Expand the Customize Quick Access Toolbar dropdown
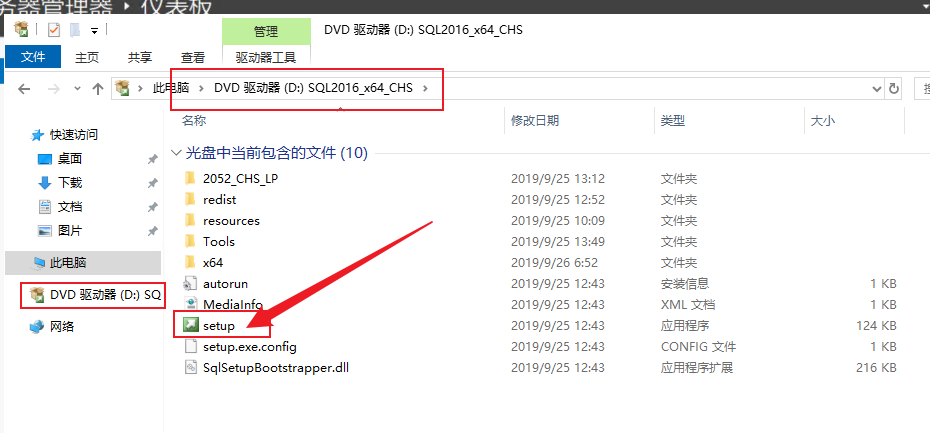Screen dimensions: 930x433 (x=94, y=30)
